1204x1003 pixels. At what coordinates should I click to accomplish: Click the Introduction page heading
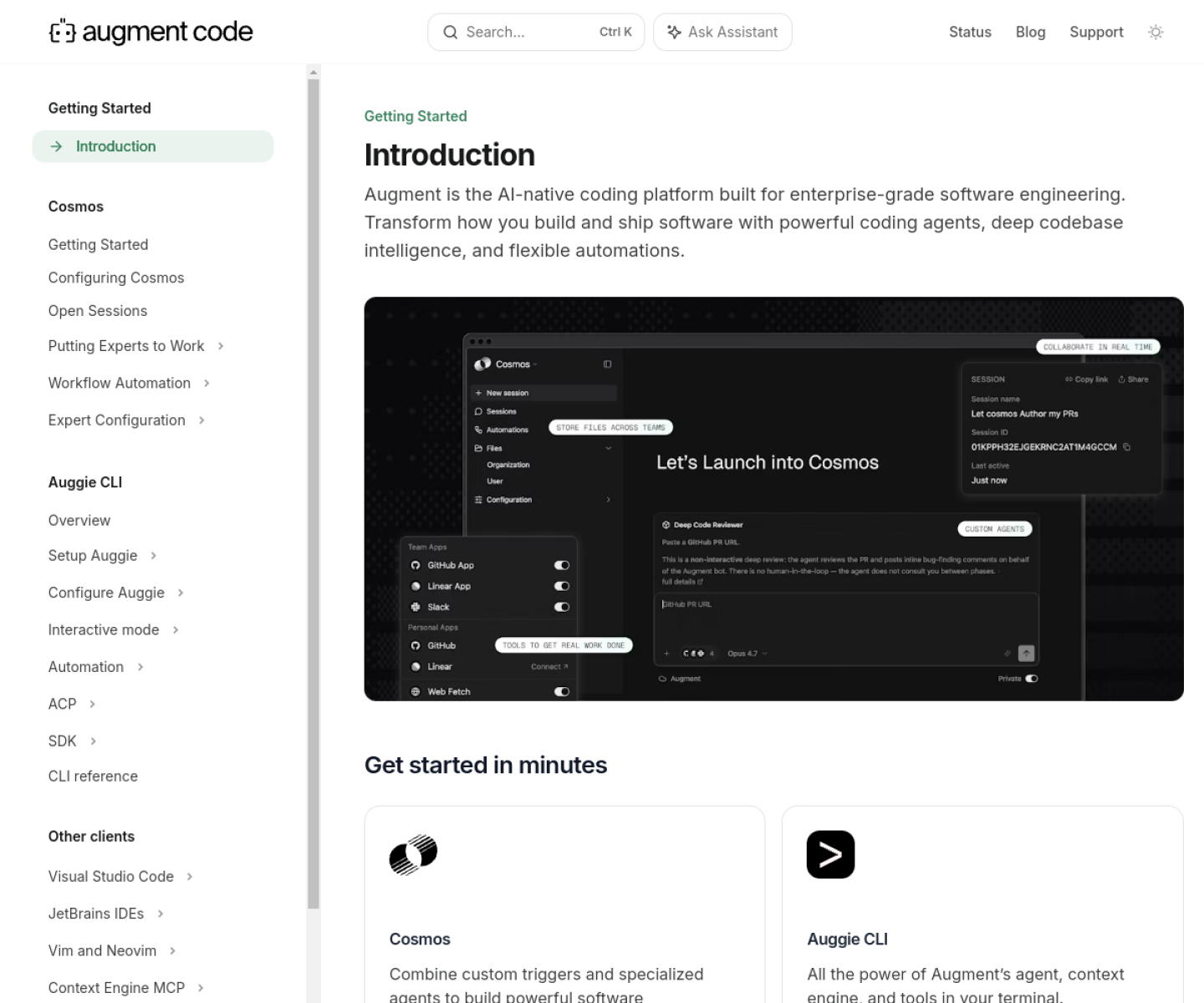click(x=450, y=155)
